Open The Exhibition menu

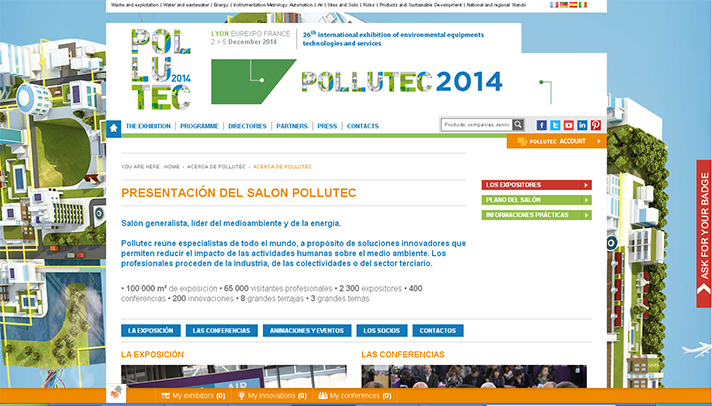(x=148, y=126)
